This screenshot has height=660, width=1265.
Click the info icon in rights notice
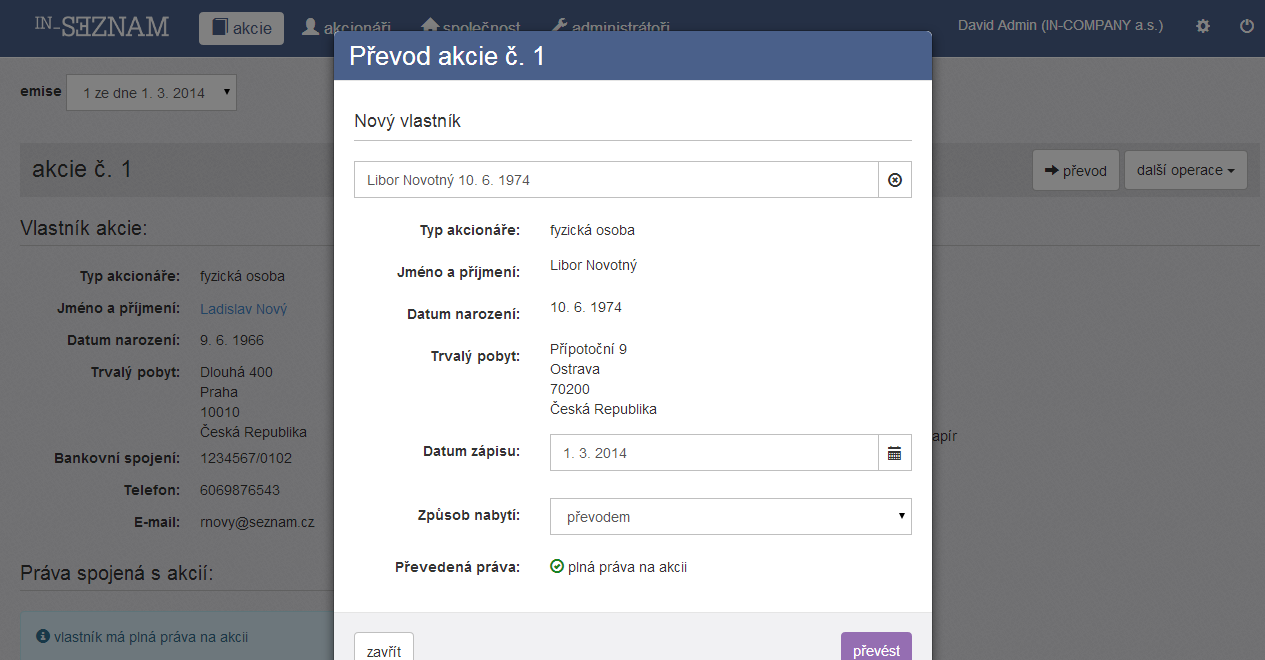43,636
